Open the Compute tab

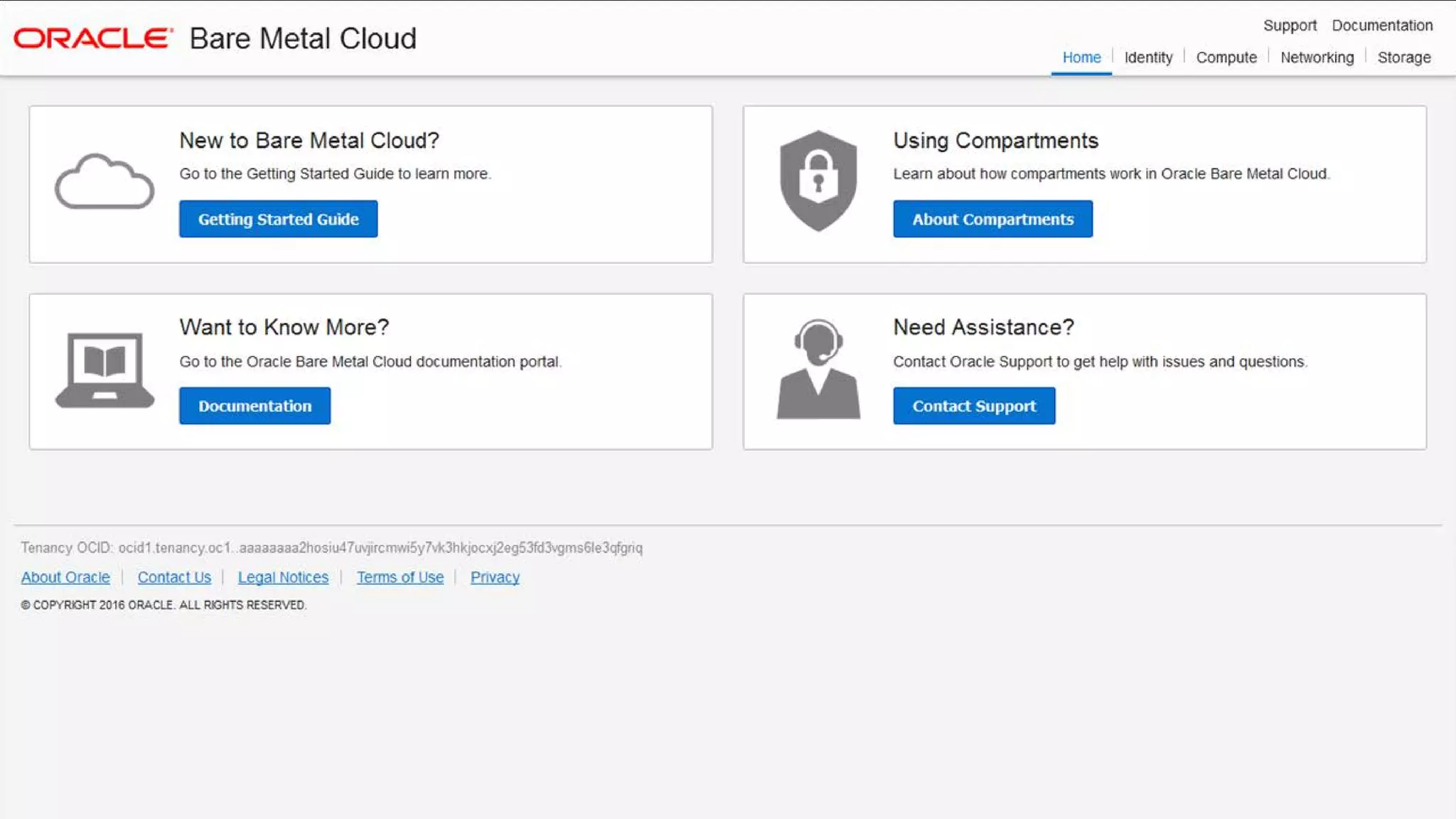(x=1226, y=58)
